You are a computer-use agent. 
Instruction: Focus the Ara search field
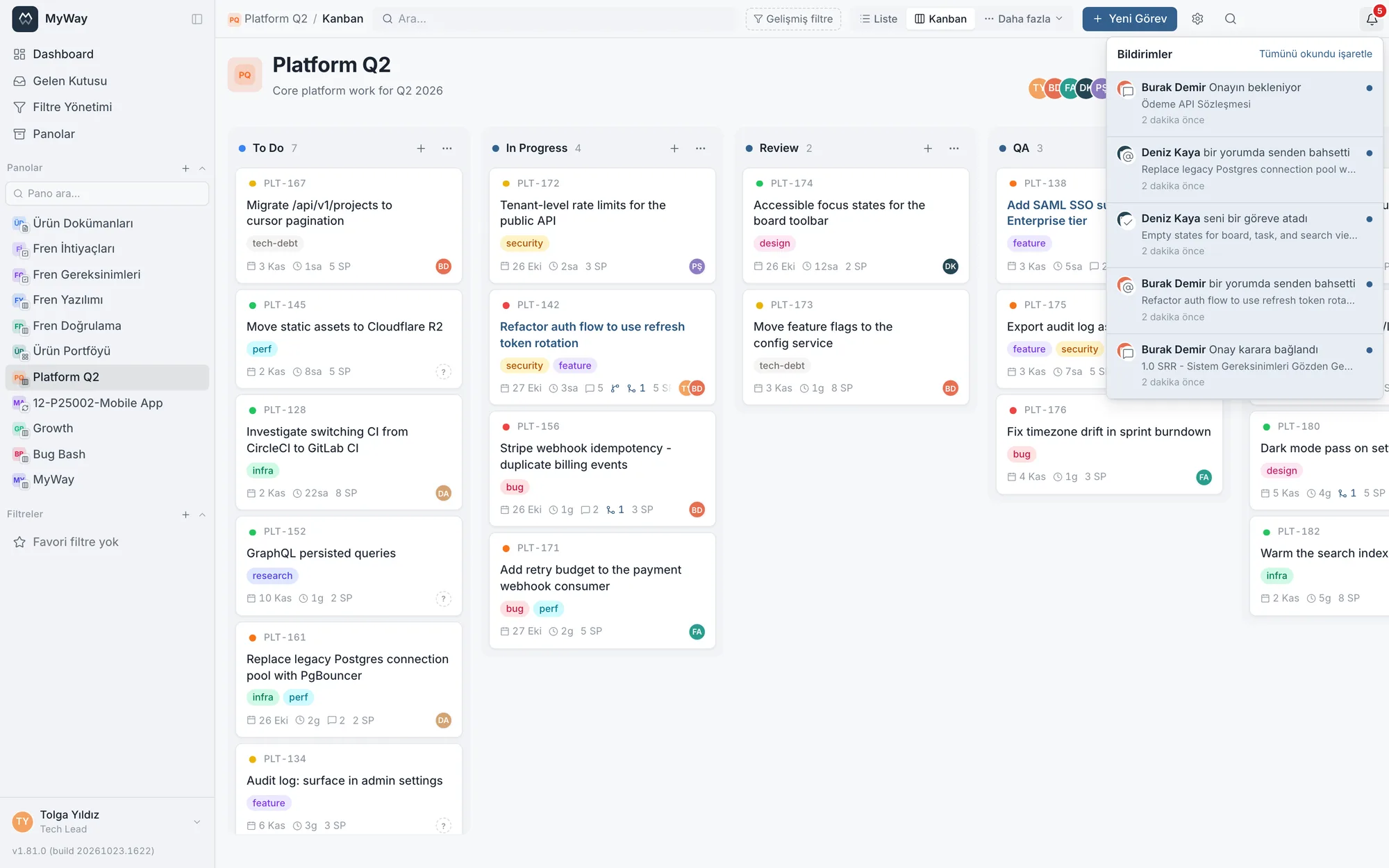click(x=554, y=19)
